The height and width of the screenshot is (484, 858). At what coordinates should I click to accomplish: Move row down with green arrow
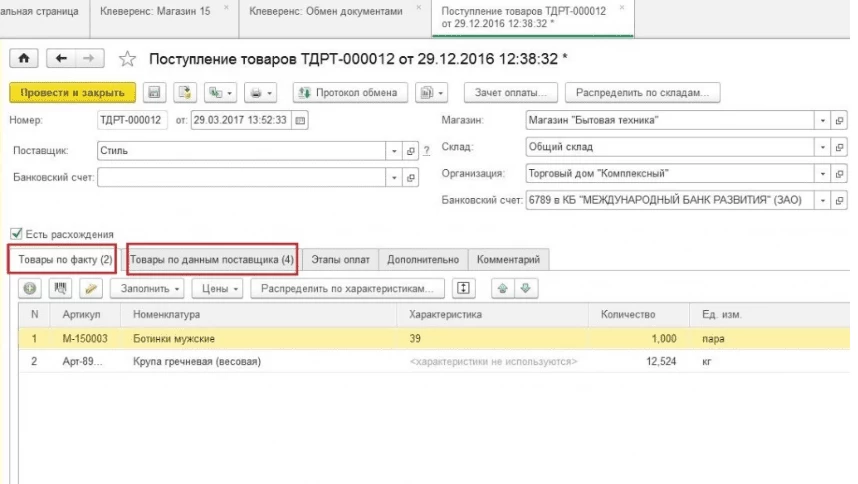point(524,288)
